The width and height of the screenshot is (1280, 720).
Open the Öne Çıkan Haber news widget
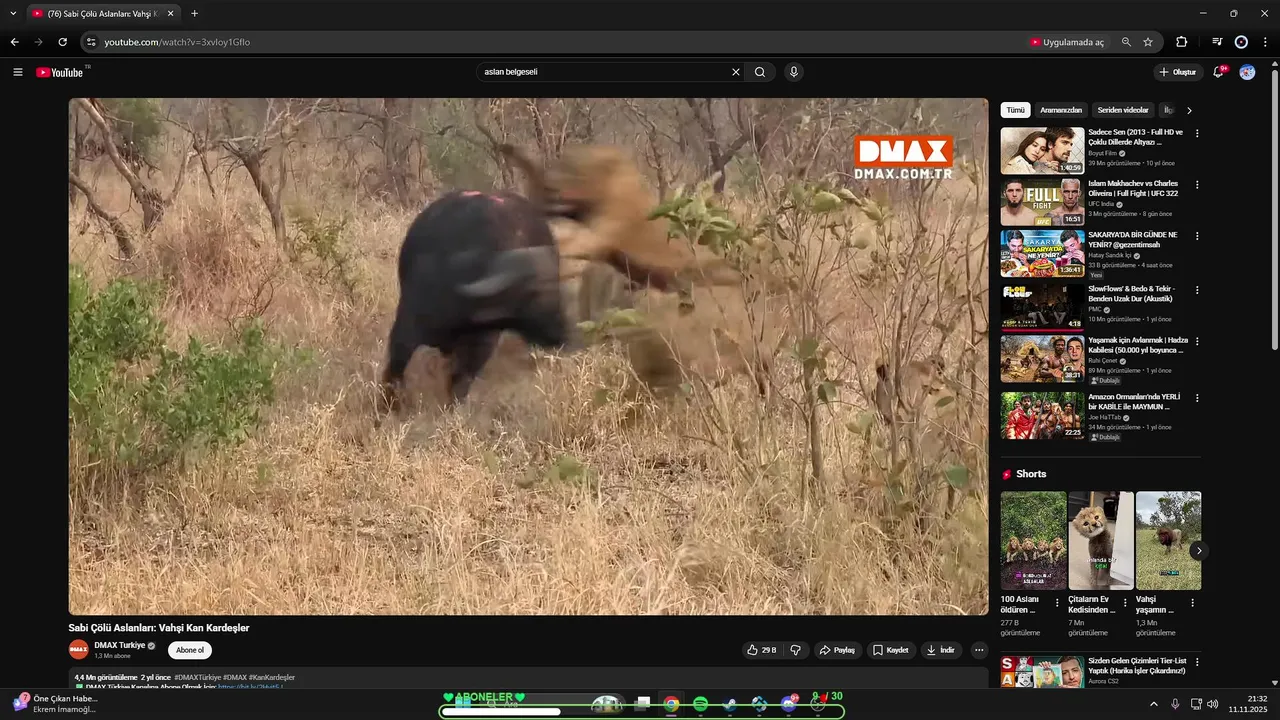(x=55, y=704)
